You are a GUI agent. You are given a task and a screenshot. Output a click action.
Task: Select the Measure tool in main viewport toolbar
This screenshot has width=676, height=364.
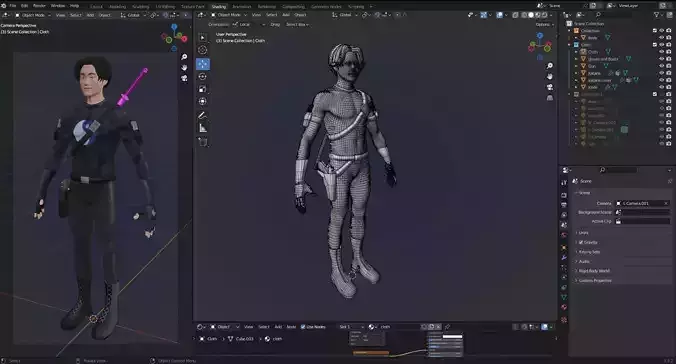(x=203, y=128)
